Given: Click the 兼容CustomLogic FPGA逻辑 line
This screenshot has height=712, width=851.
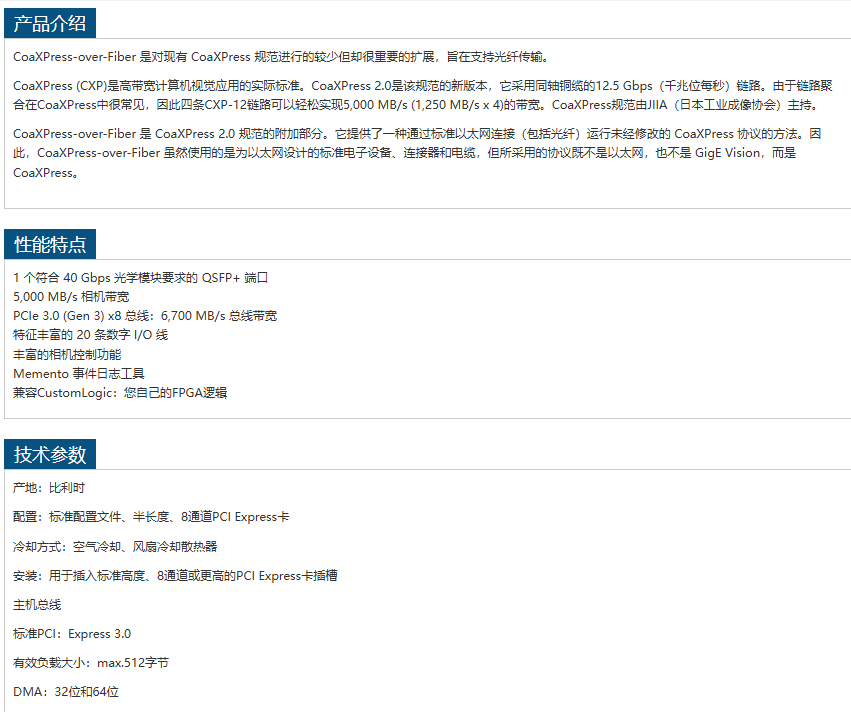Looking at the screenshot, I should point(120,393).
